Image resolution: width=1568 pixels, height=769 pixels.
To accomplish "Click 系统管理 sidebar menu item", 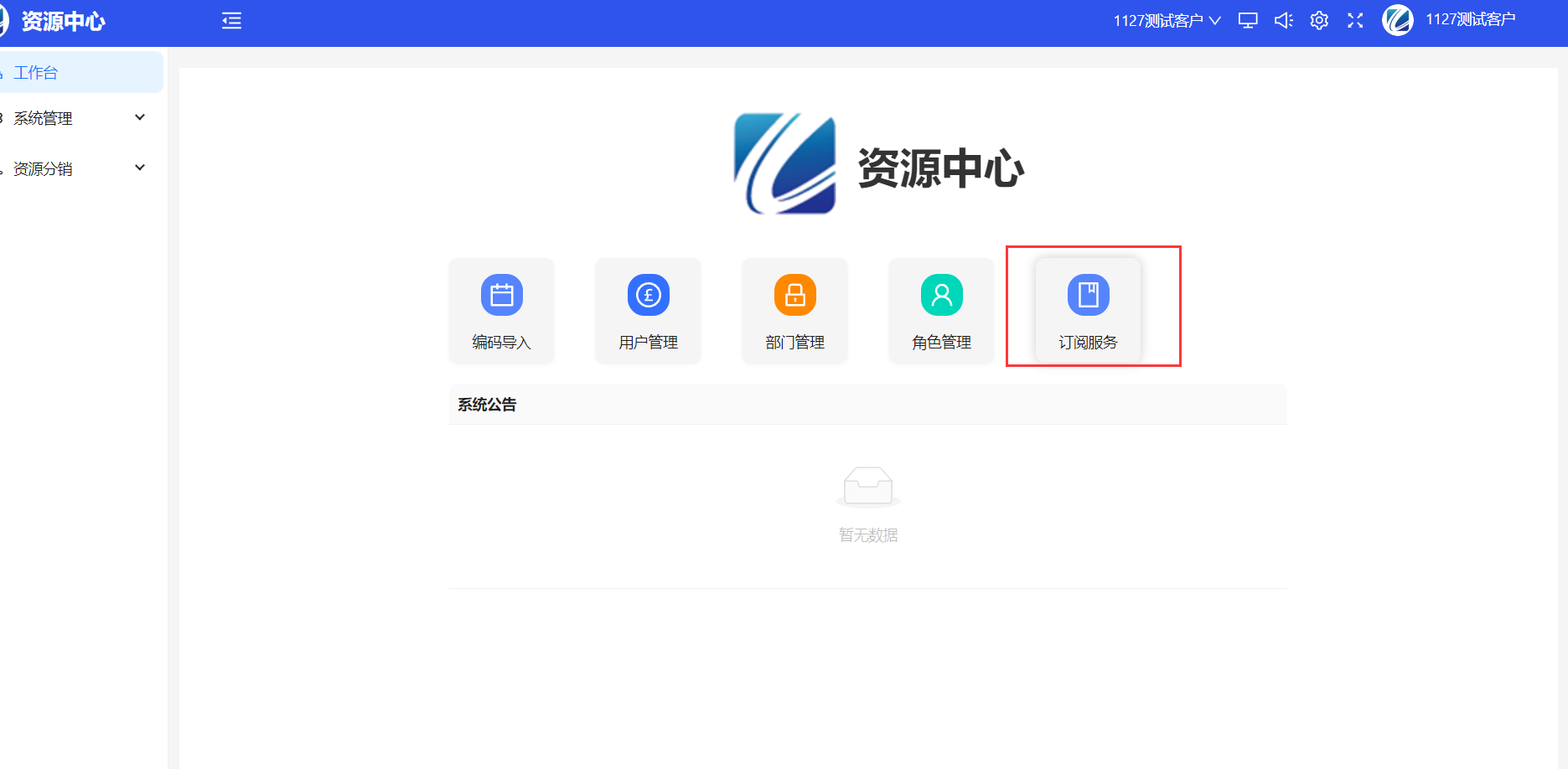I will pyautogui.click(x=81, y=118).
